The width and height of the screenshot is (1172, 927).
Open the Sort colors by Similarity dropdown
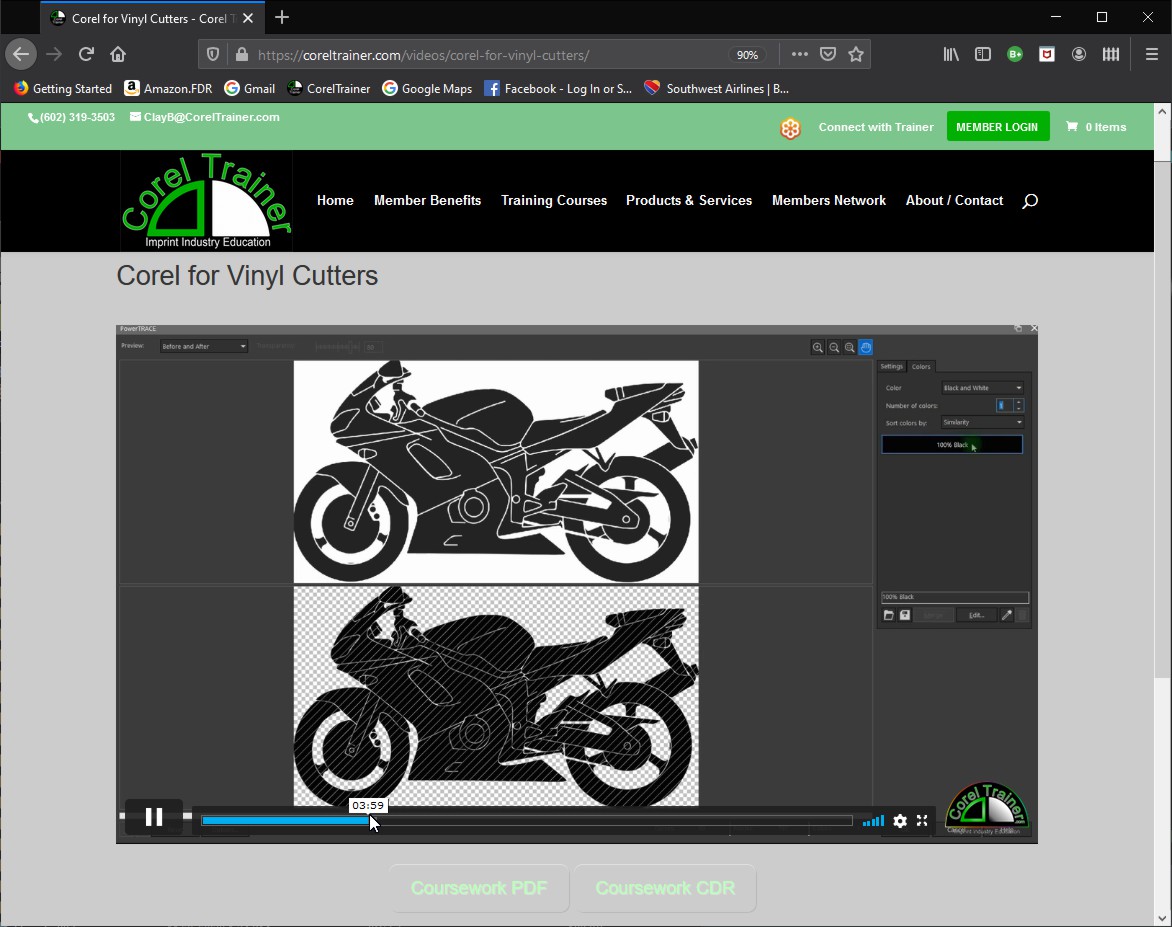click(982, 422)
